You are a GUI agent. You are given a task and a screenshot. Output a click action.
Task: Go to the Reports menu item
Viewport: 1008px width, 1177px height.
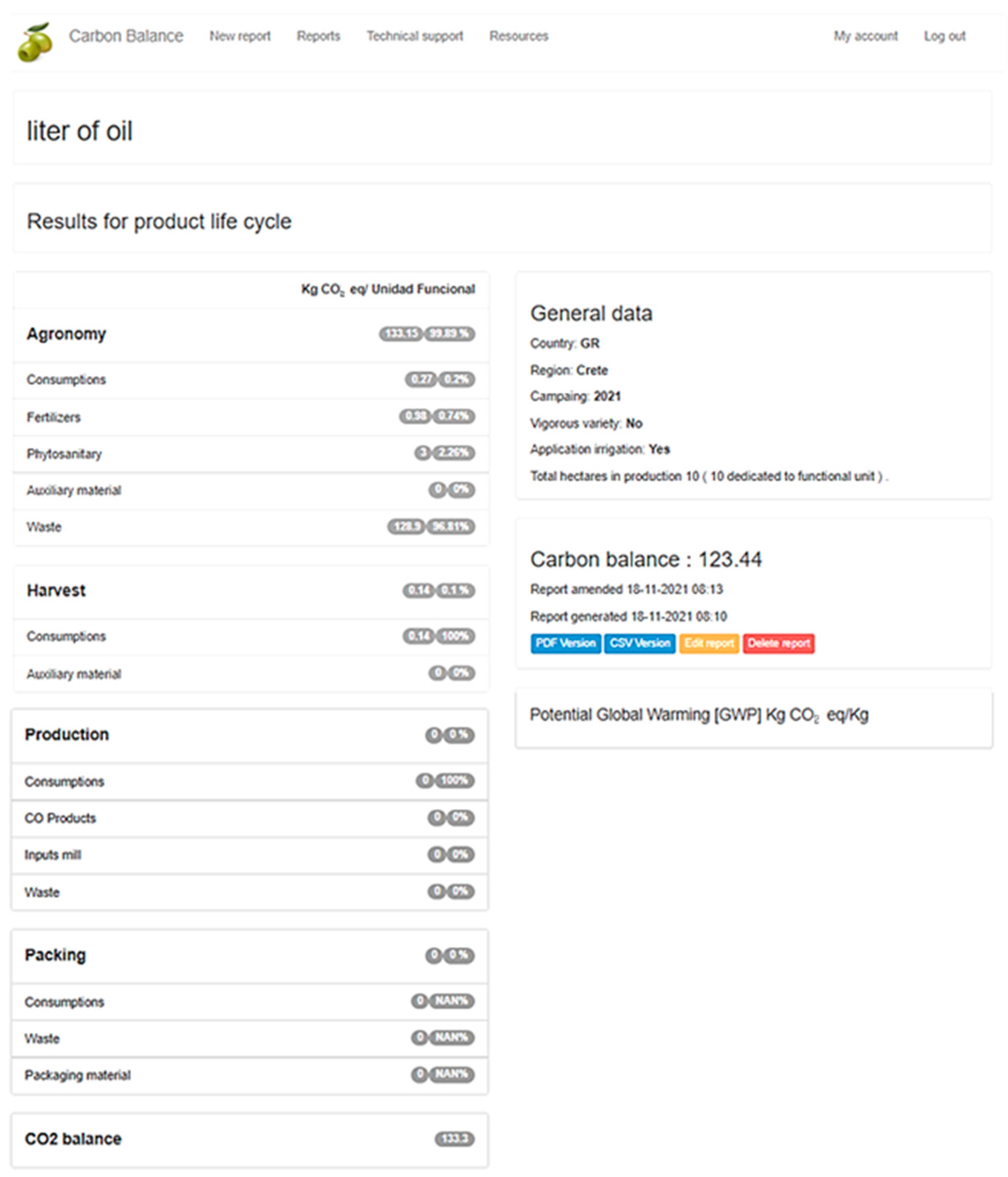click(318, 36)
